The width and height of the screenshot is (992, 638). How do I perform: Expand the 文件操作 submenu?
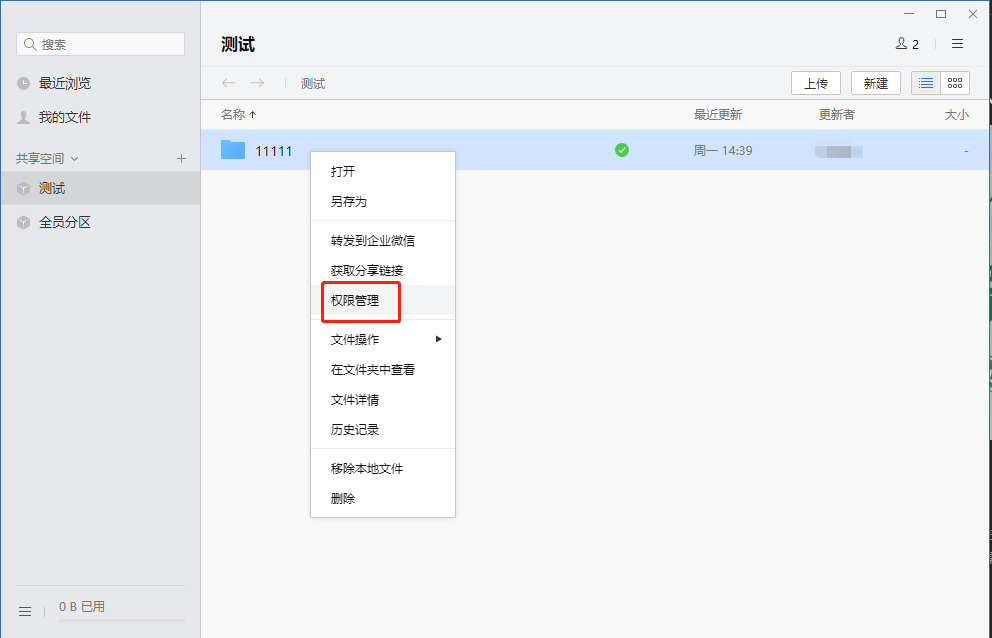(x=383, y=340)
